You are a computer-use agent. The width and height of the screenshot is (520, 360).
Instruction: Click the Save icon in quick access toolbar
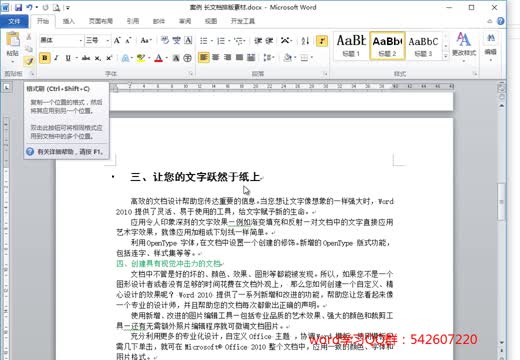click(18, 7)
